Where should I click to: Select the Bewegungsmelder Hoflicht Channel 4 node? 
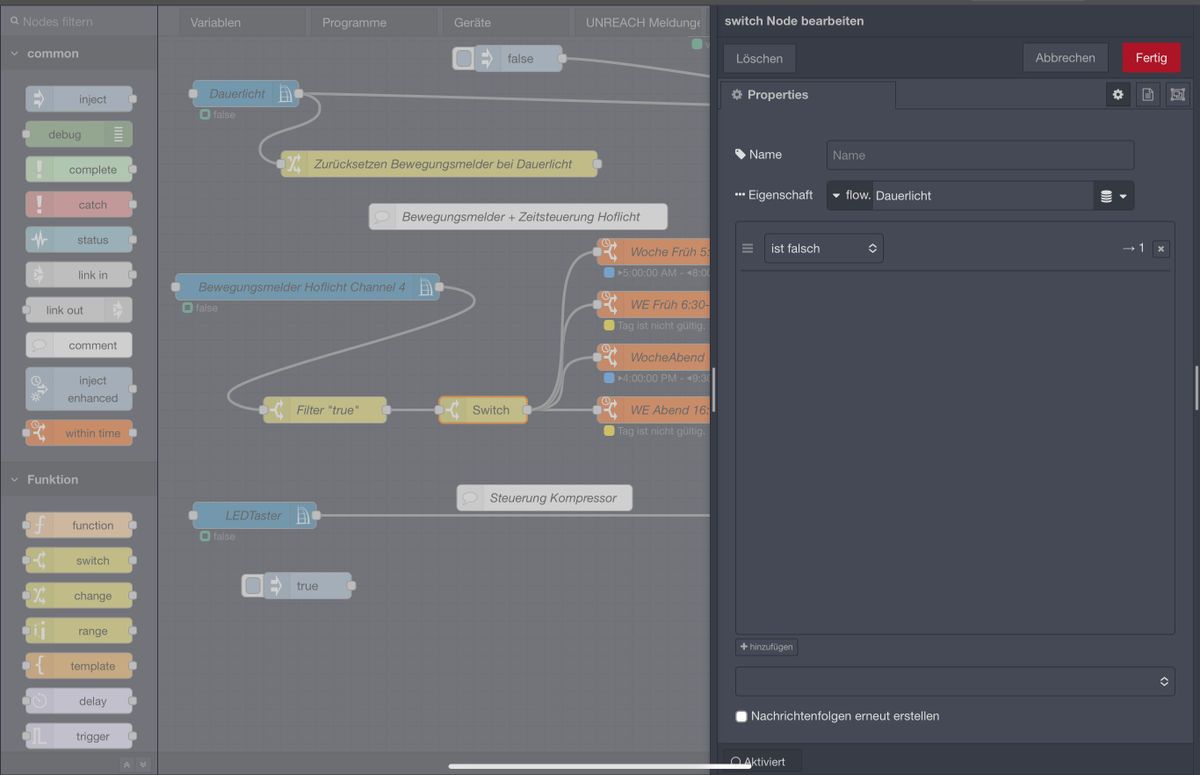point(307,287)
